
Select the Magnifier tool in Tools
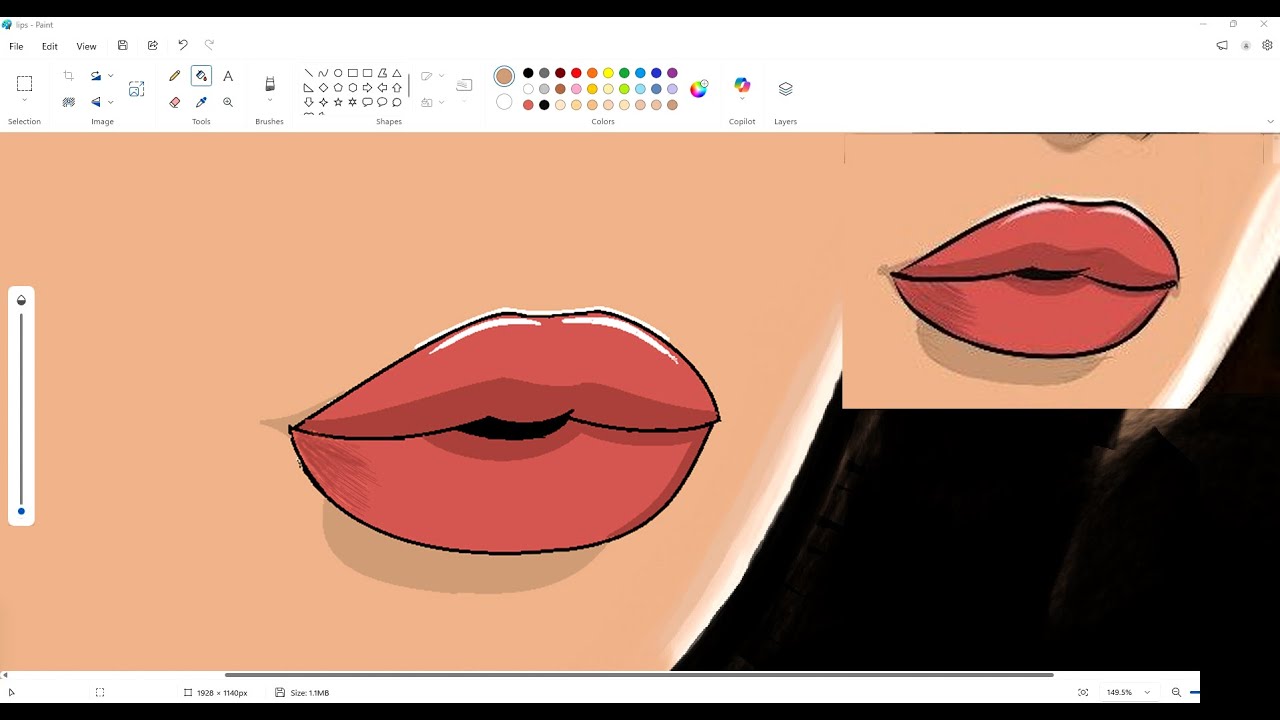coord(228,102)
